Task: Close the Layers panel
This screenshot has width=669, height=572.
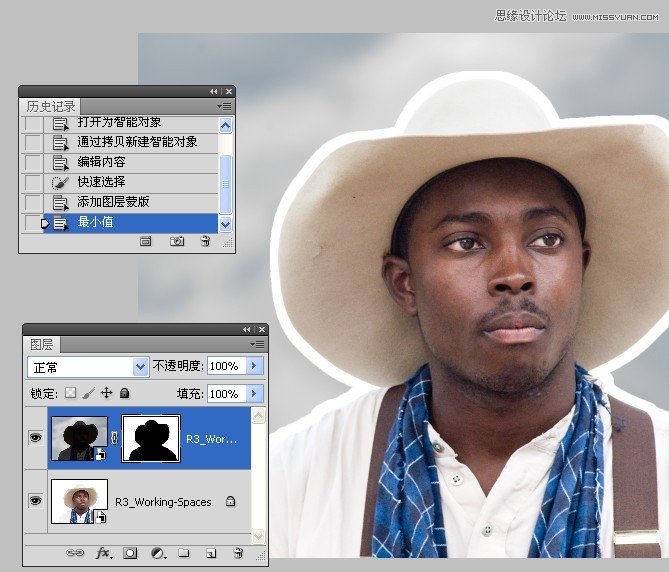Action: pos(262,329)
